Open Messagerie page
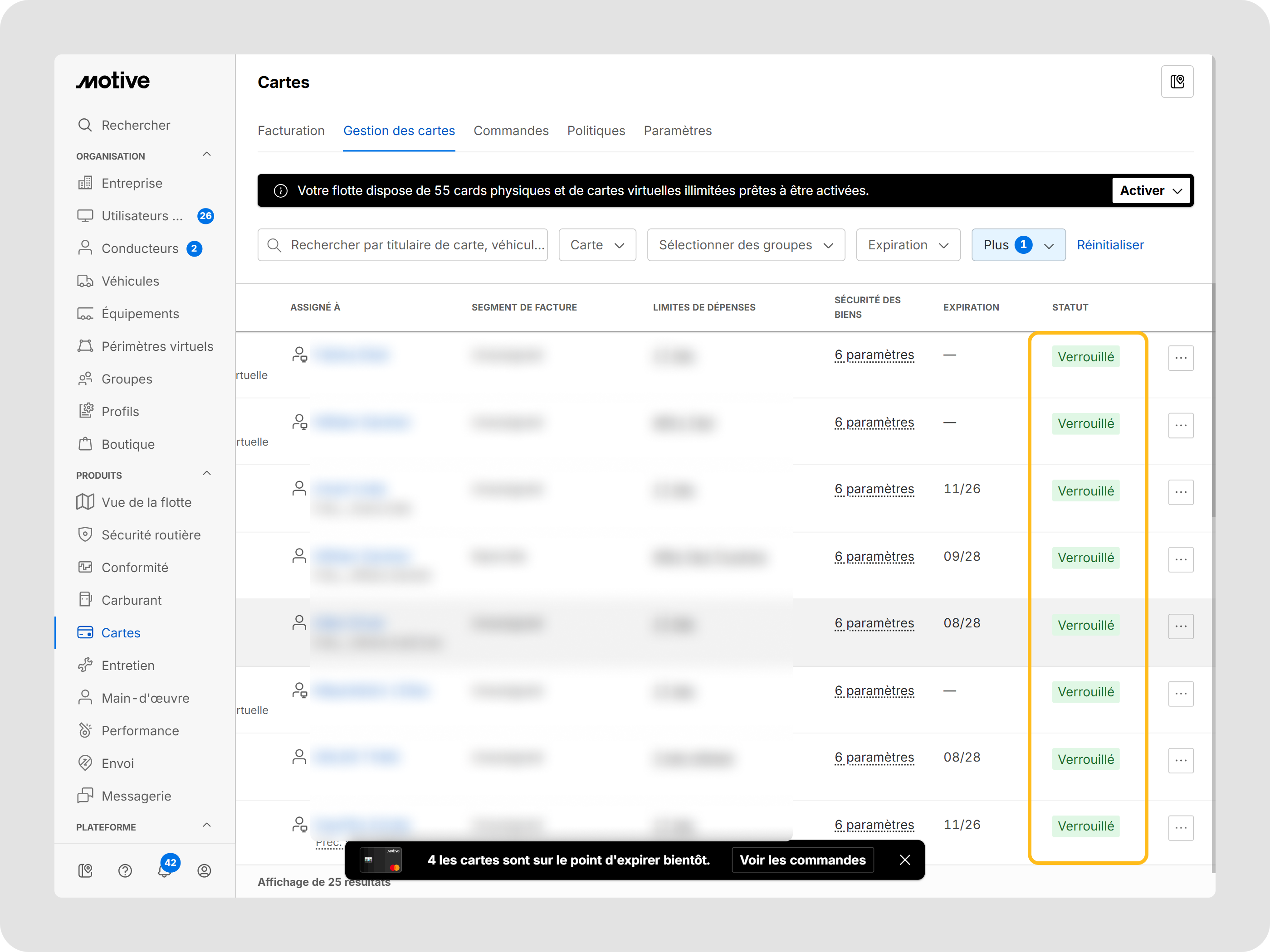The height and width of the screenshot is (952, 1270). pyautogui.click(x=124, y=797)
